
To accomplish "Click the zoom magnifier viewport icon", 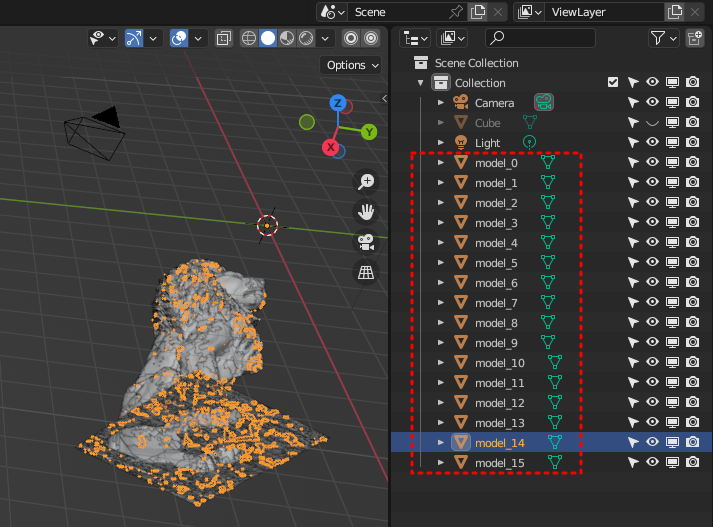I will coord(367,181).
